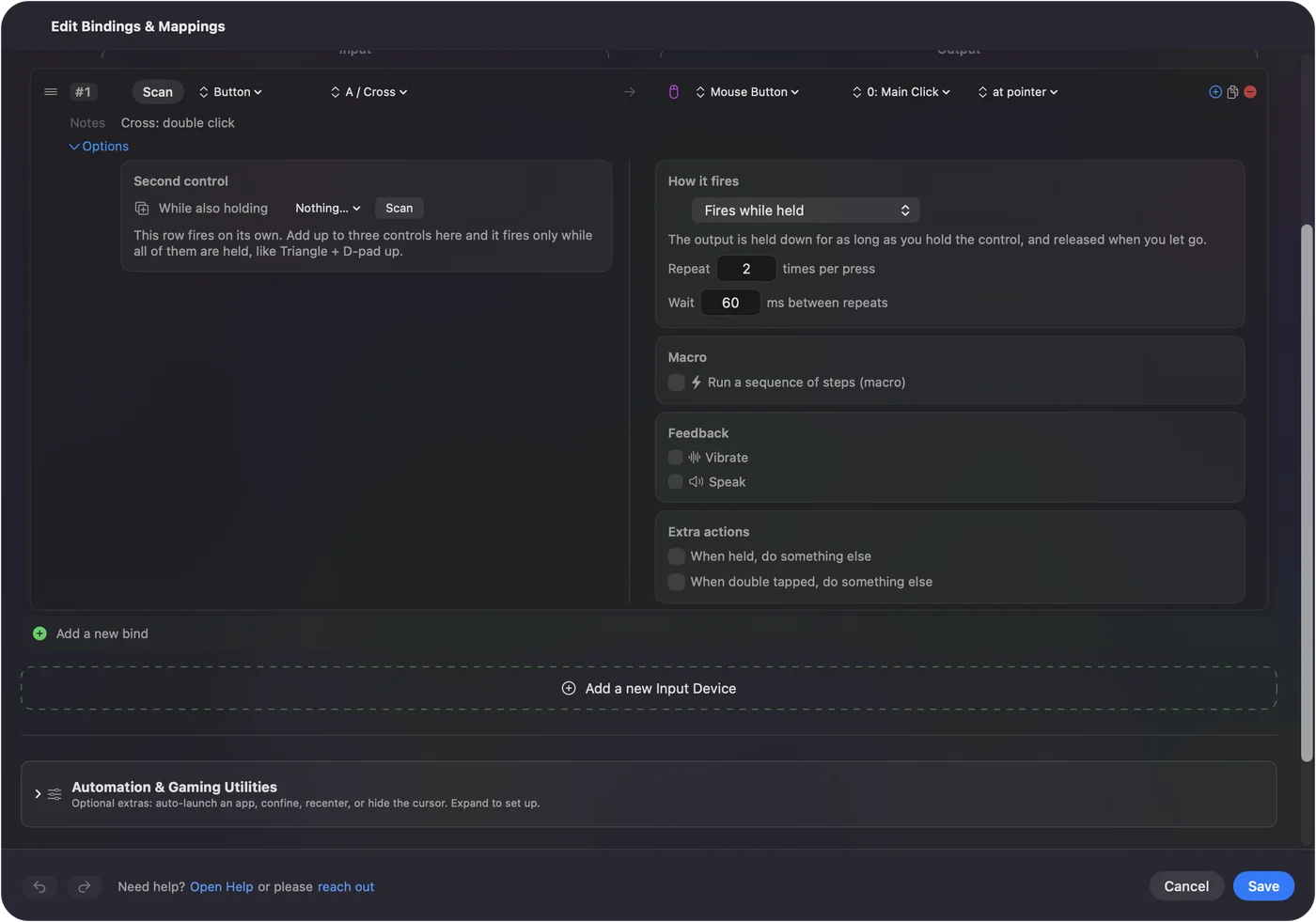Screen dimensions: 1316x922
Task: Click the green plus icon for new bind
Action: tap(39, 633)
